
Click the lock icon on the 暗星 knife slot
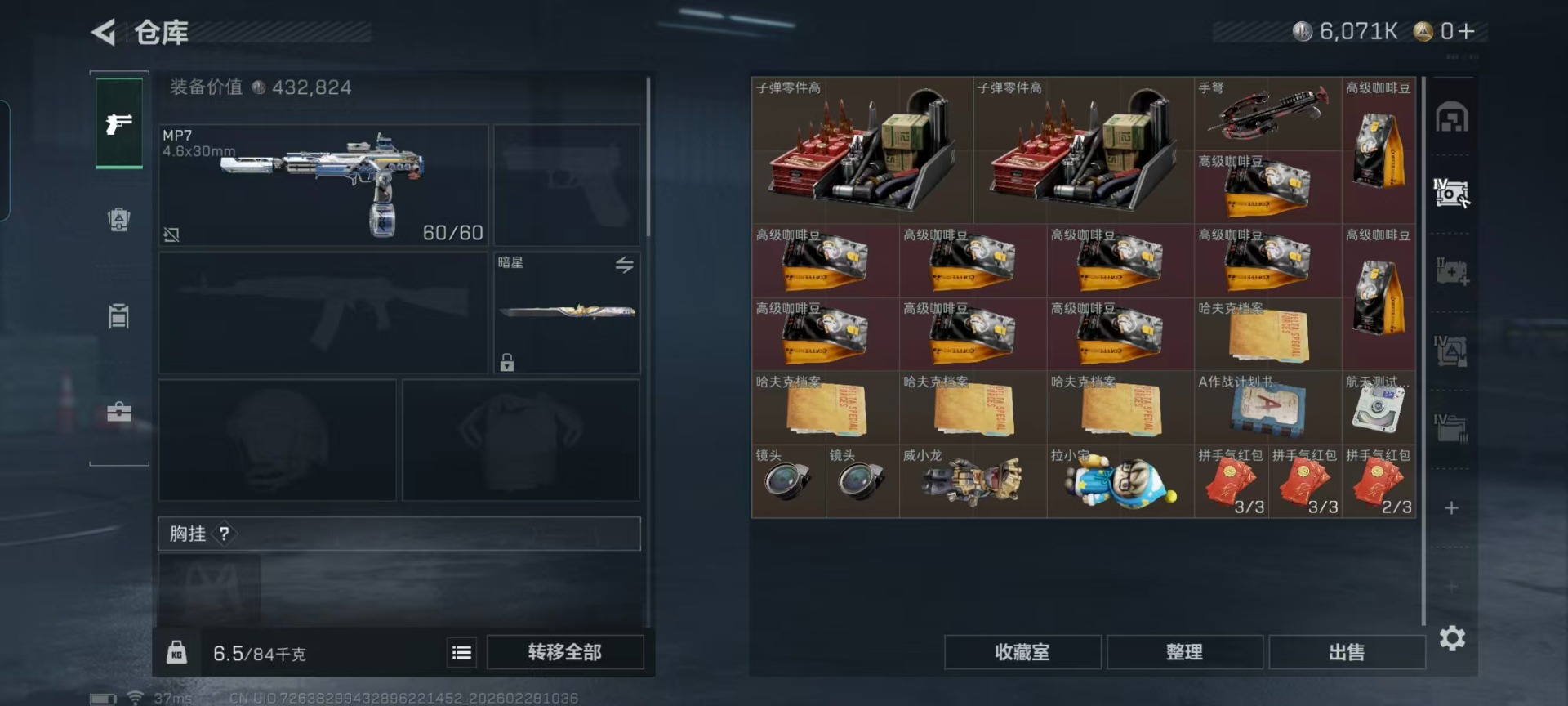pyautogui.click(x=507, y=362)
